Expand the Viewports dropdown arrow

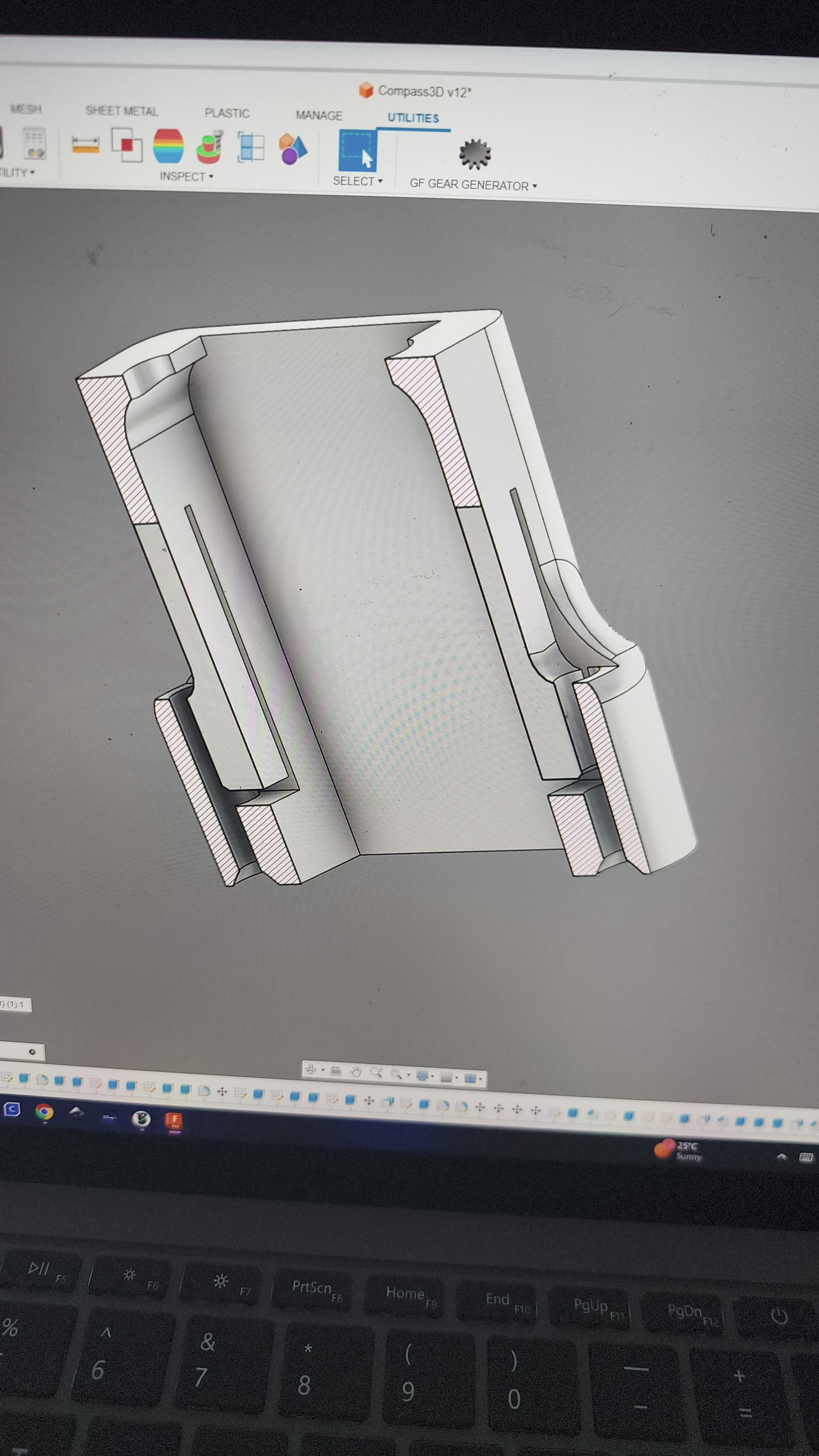pyautogui.click(x=480, y=1078)
